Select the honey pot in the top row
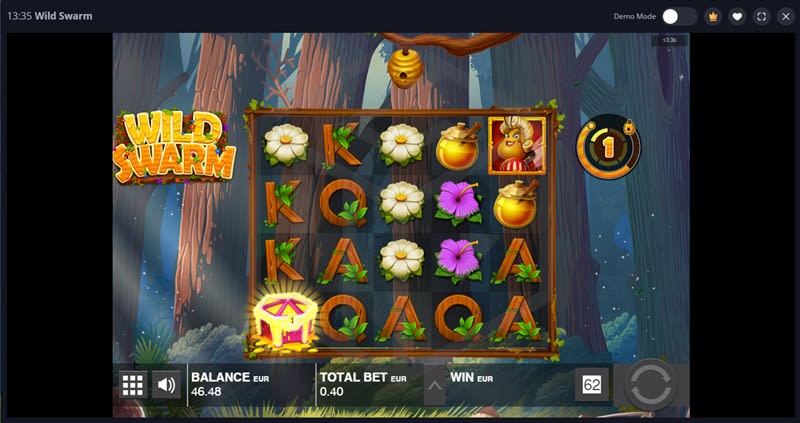Image resolution: width=800 pixels, height=423 pixels. pos(459,146)
